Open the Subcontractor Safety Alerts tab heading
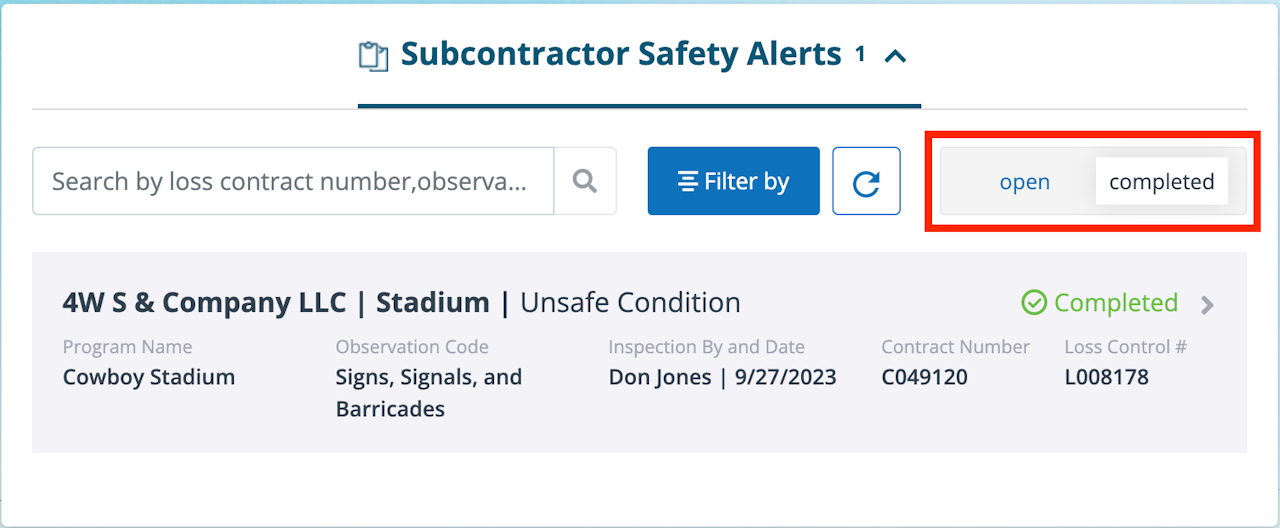The image size is (1280, 528). (620, 54)
